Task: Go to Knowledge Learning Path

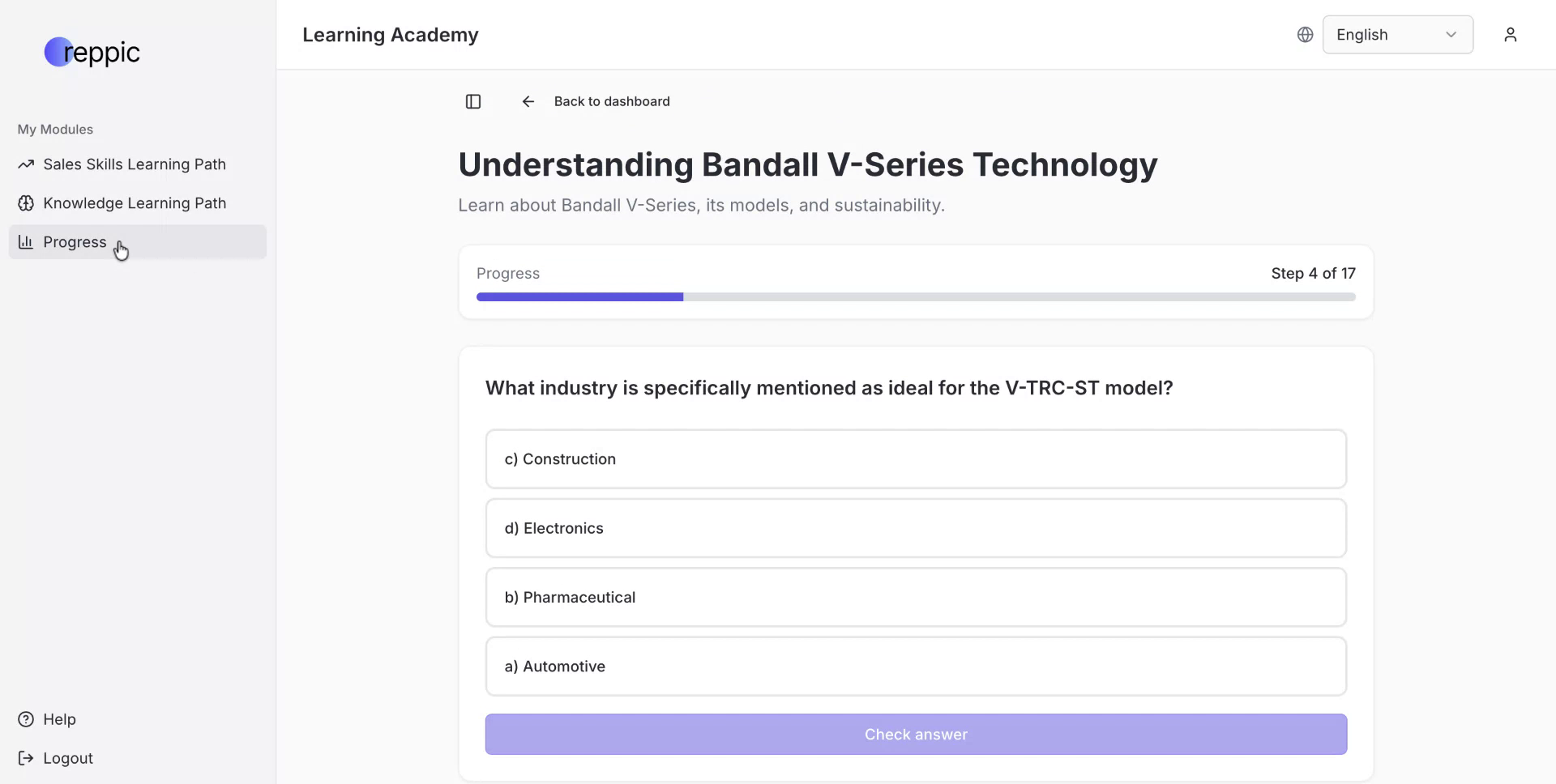Action: pos(135,203)
